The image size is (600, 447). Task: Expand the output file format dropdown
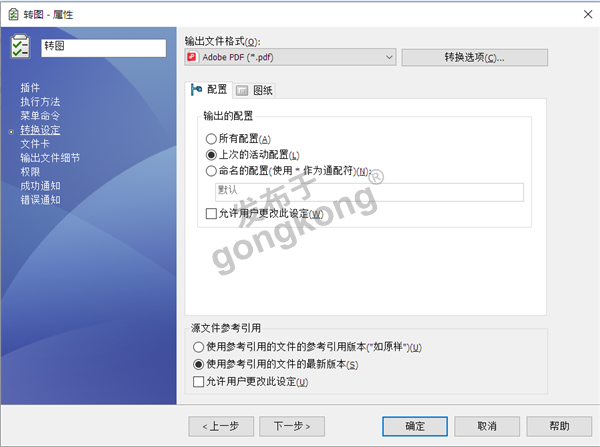point(389,58)
